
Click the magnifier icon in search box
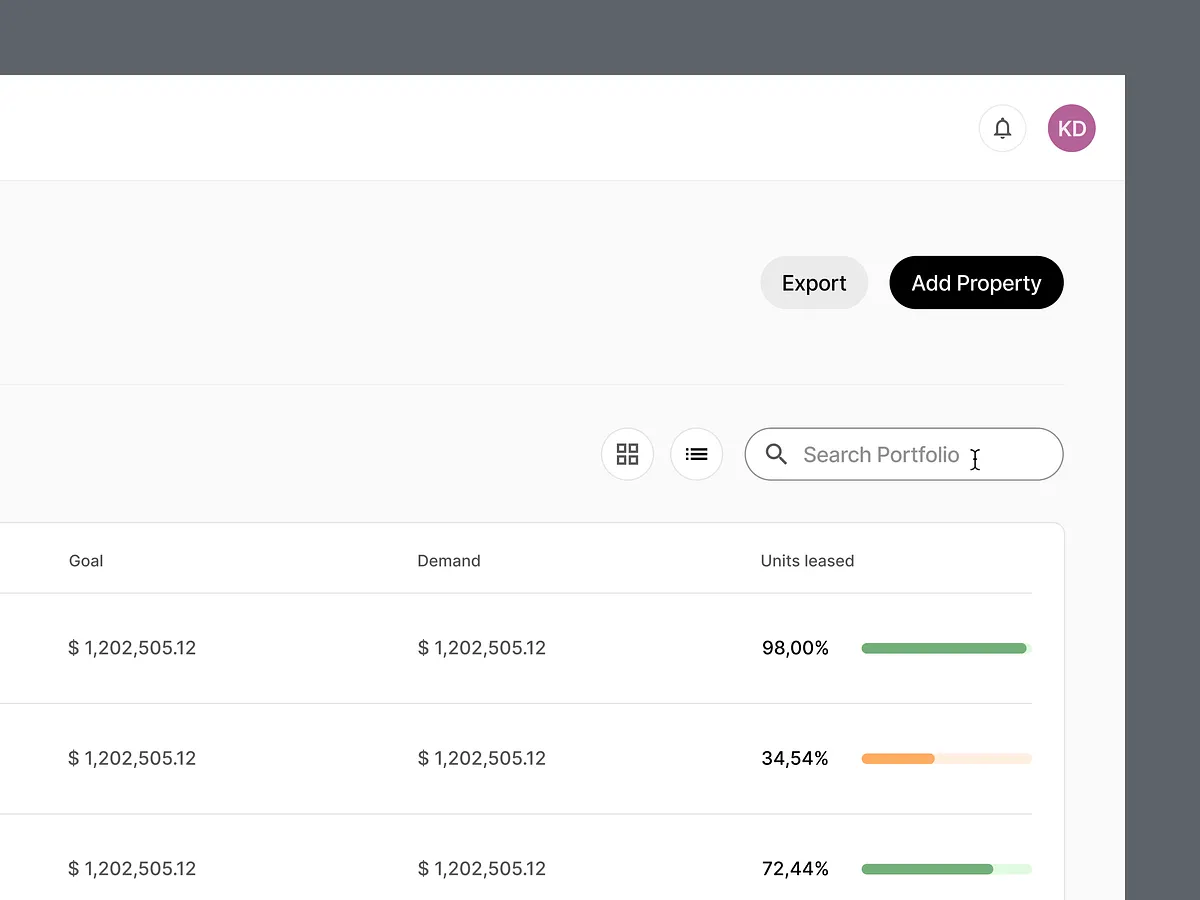pos(776,454)
